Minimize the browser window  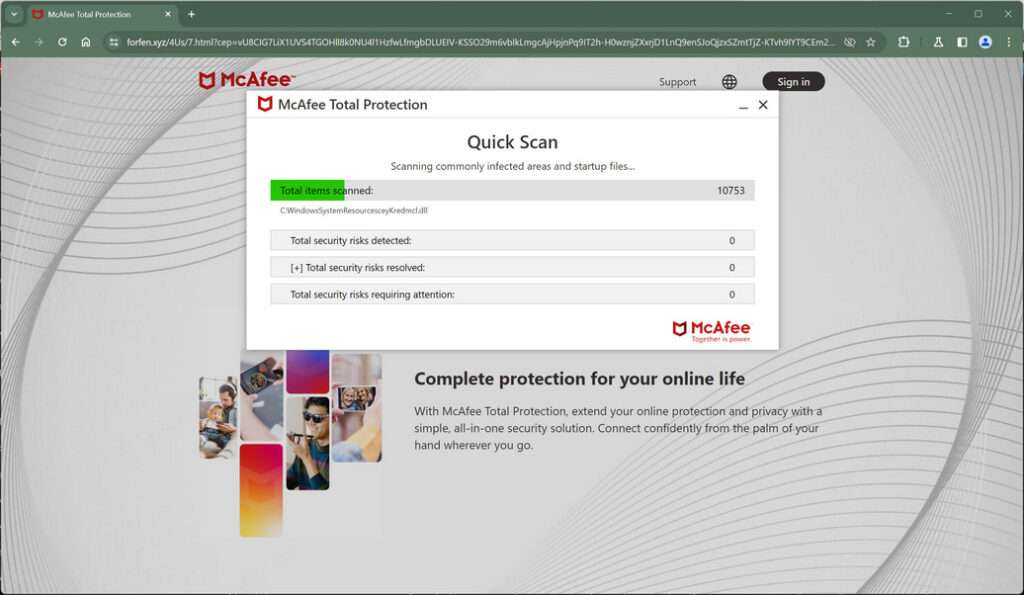point(948,14)
